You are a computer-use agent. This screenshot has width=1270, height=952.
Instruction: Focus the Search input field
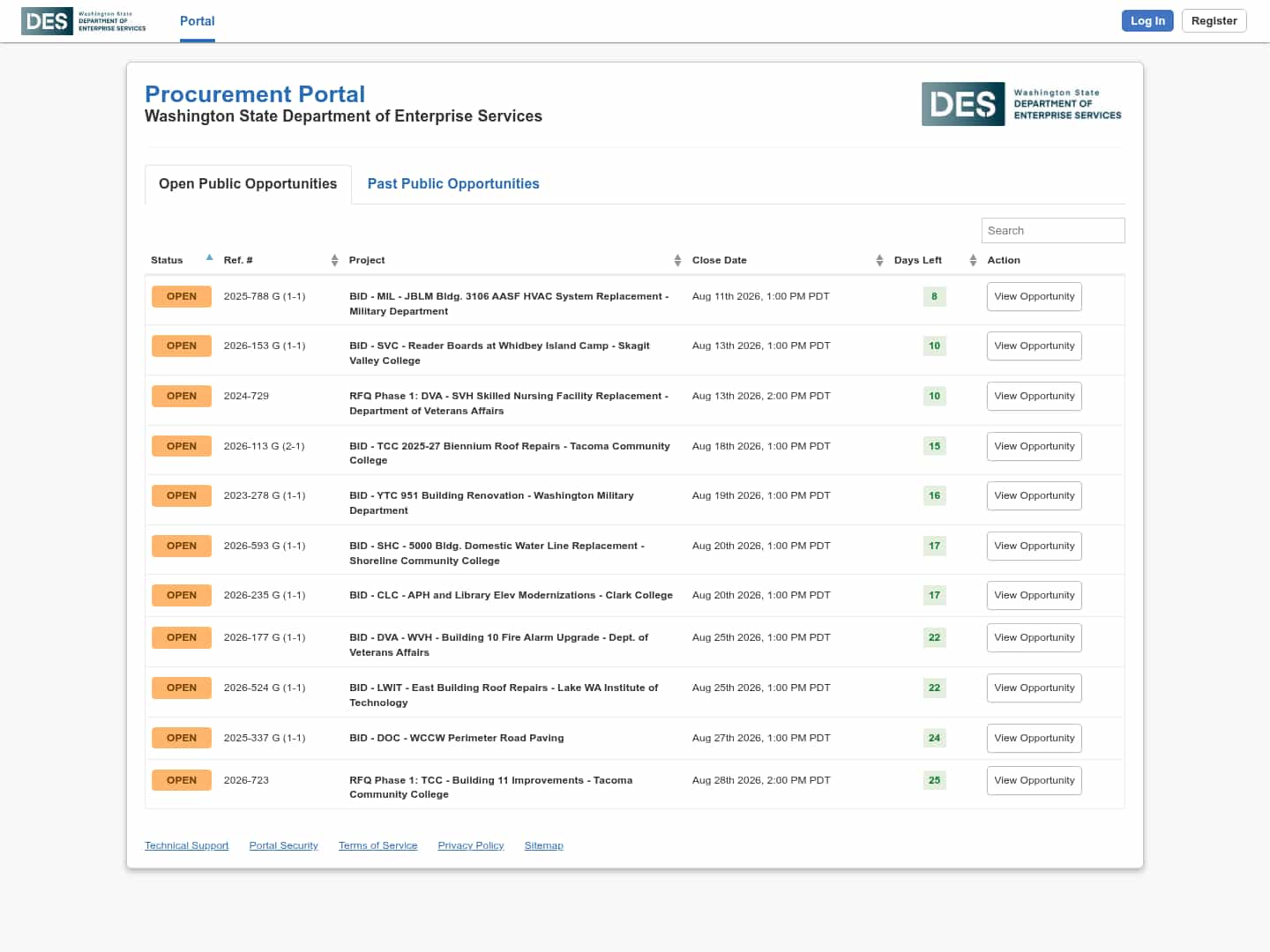tap(1053, 231)
